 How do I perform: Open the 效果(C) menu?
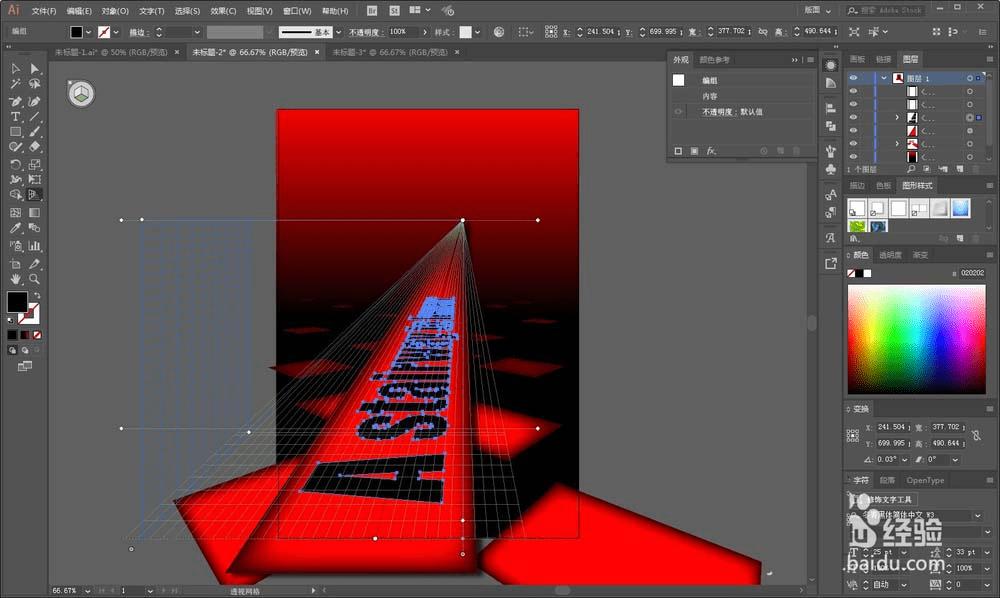[223, 11]
